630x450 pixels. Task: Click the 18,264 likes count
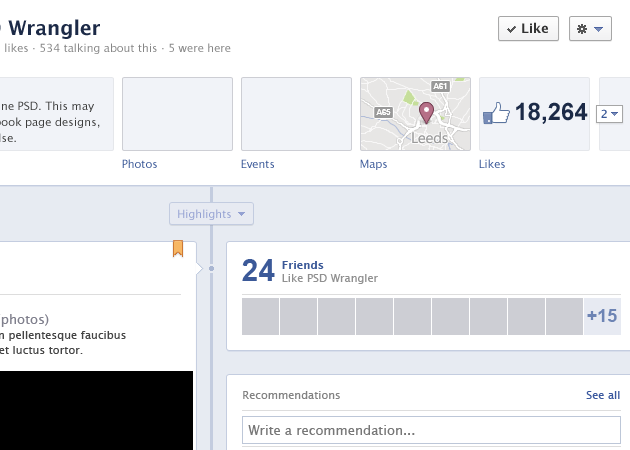(x=551, y=112)
